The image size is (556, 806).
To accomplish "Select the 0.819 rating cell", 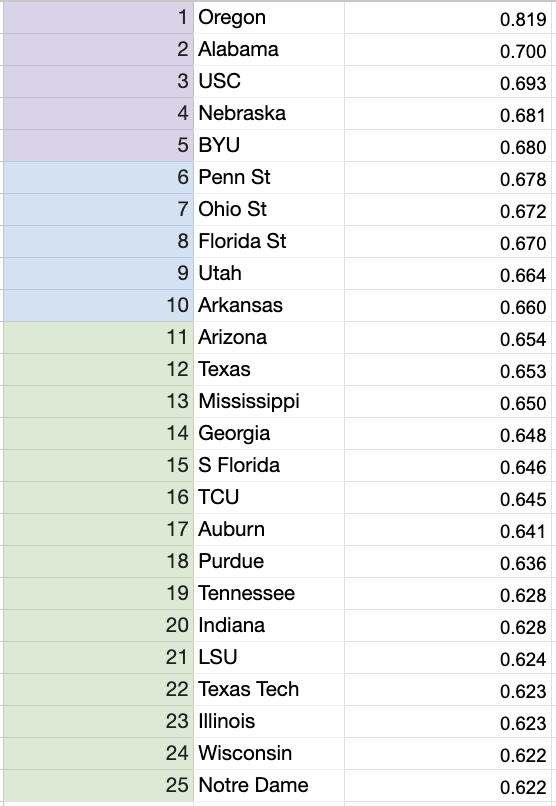I will click(448, 18).
